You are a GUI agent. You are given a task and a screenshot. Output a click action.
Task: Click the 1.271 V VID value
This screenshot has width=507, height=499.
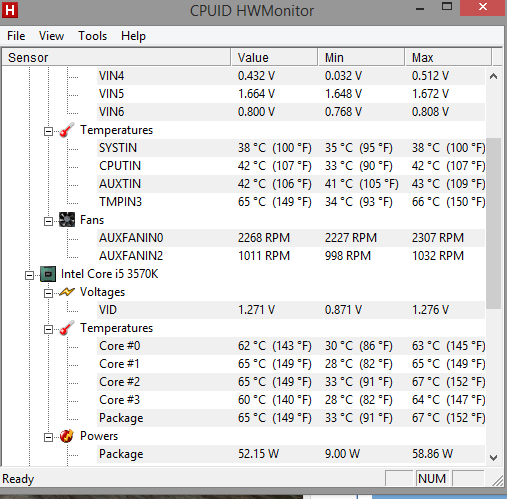tap(256, 310)
